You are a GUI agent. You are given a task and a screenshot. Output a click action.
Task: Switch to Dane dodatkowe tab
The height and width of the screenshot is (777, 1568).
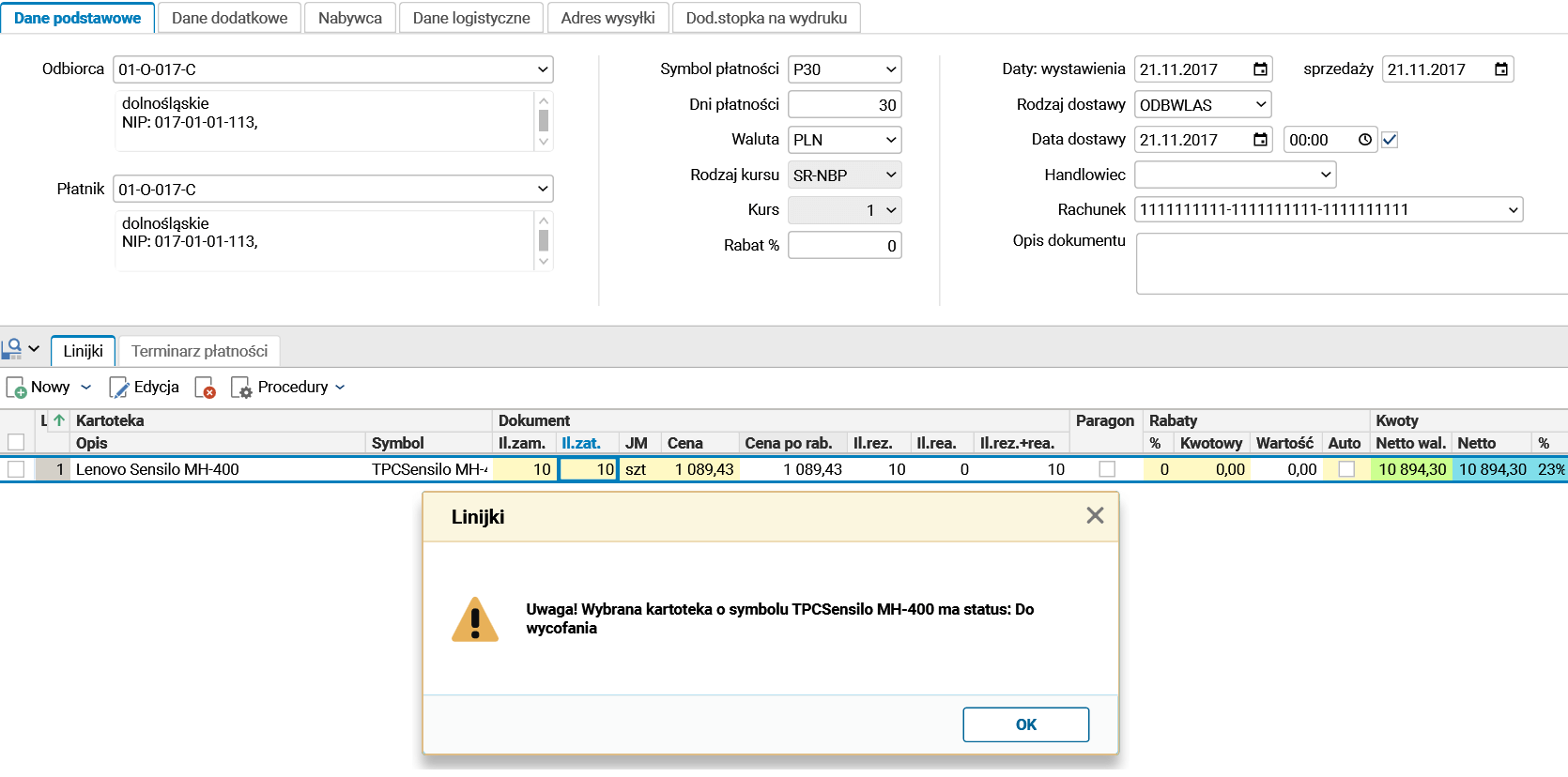click(x=230, y=18)
